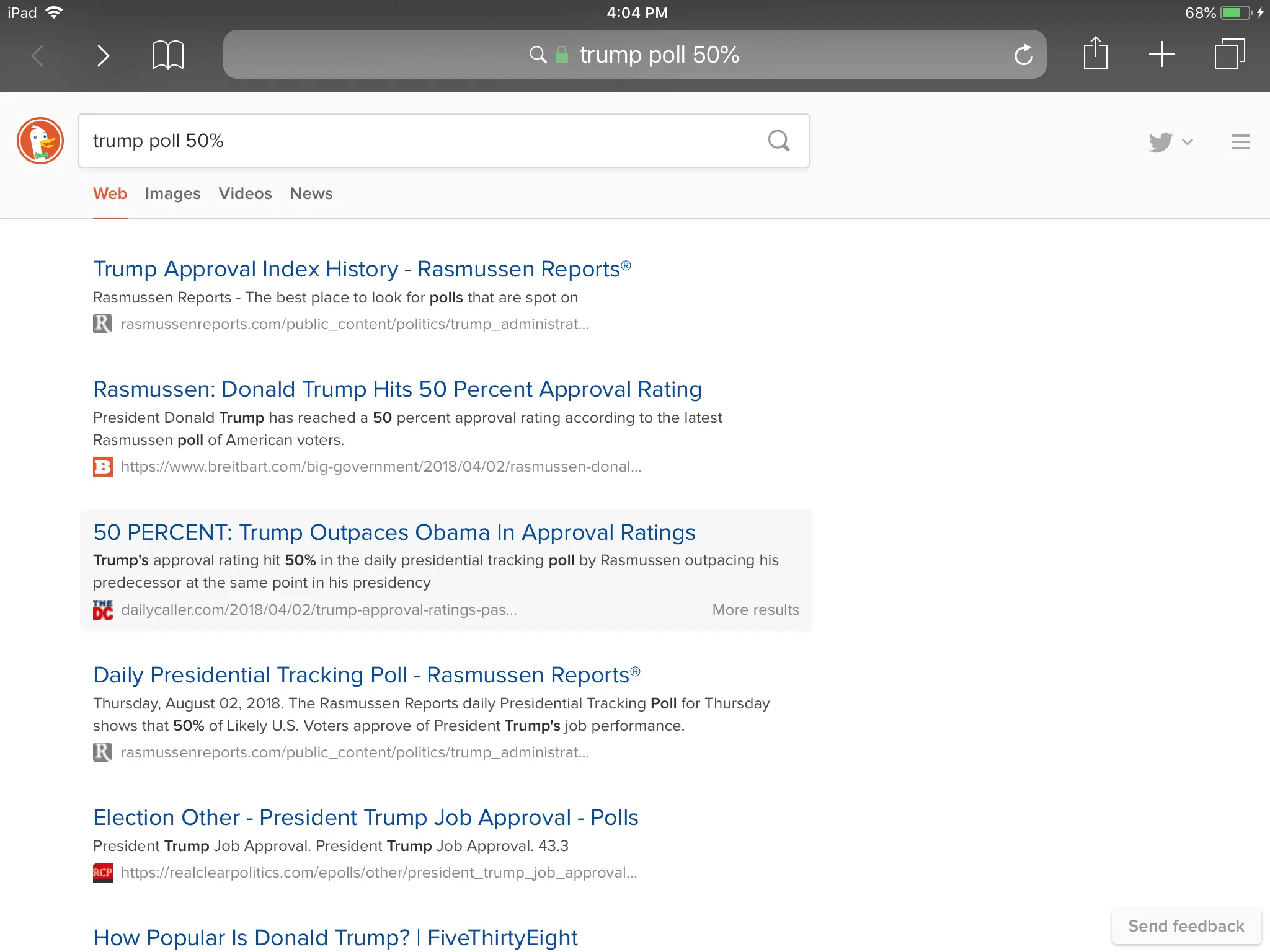Tap the Safari forward arrow
The width and height of the screenshot is (1270, 952).
pyautogui.click(x=103, y=56)
